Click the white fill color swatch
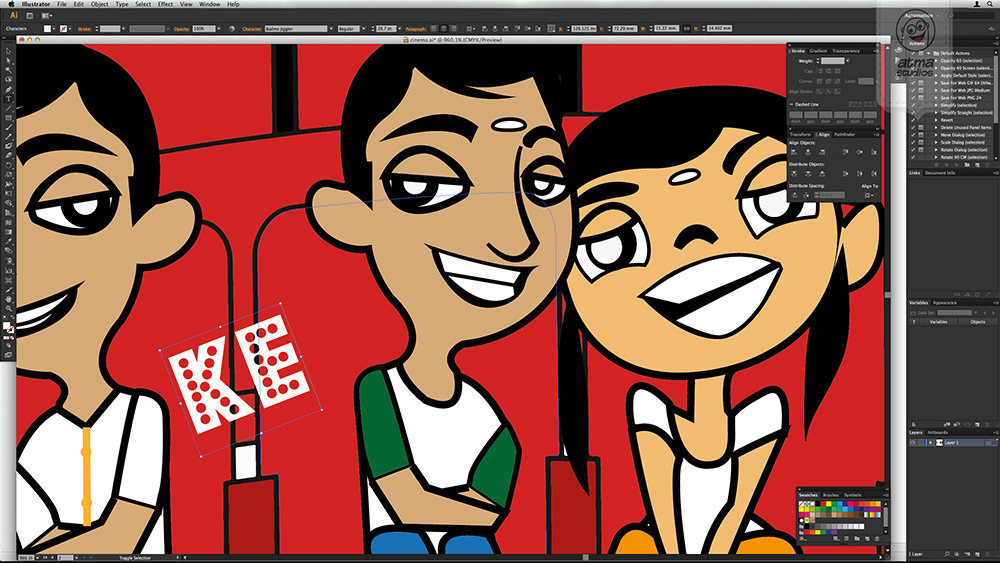The image size is (1000, 563). point(47,29)
